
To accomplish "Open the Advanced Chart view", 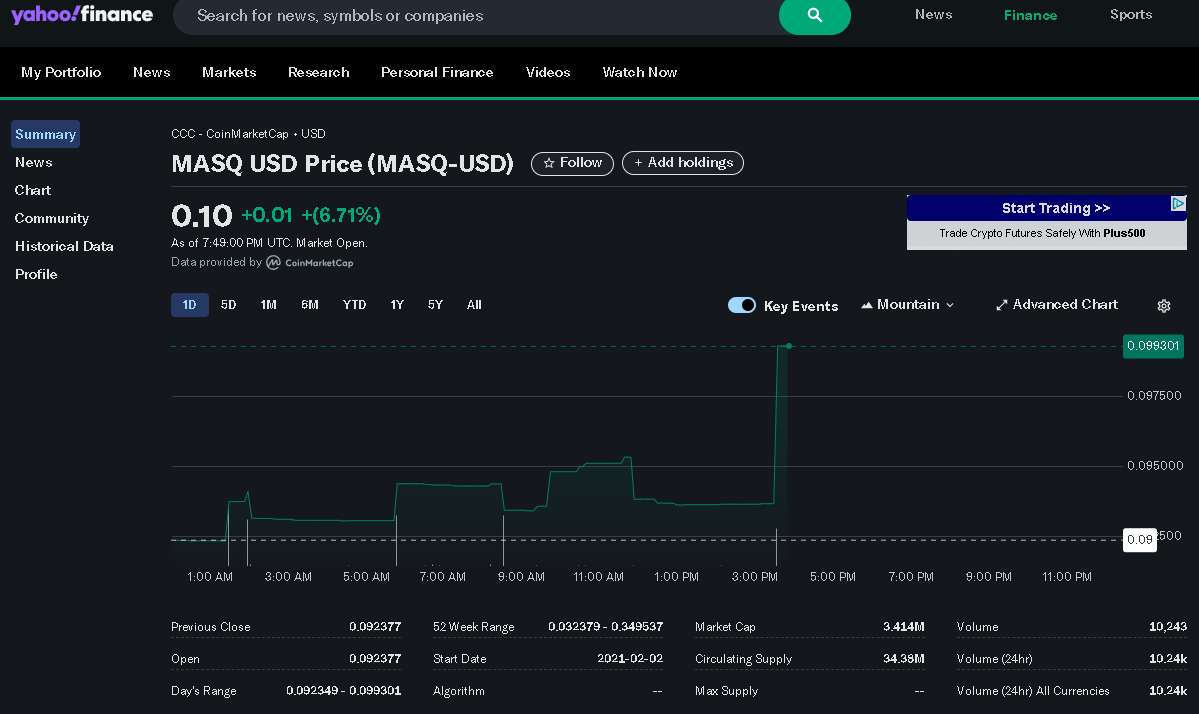I will 1057,304.
